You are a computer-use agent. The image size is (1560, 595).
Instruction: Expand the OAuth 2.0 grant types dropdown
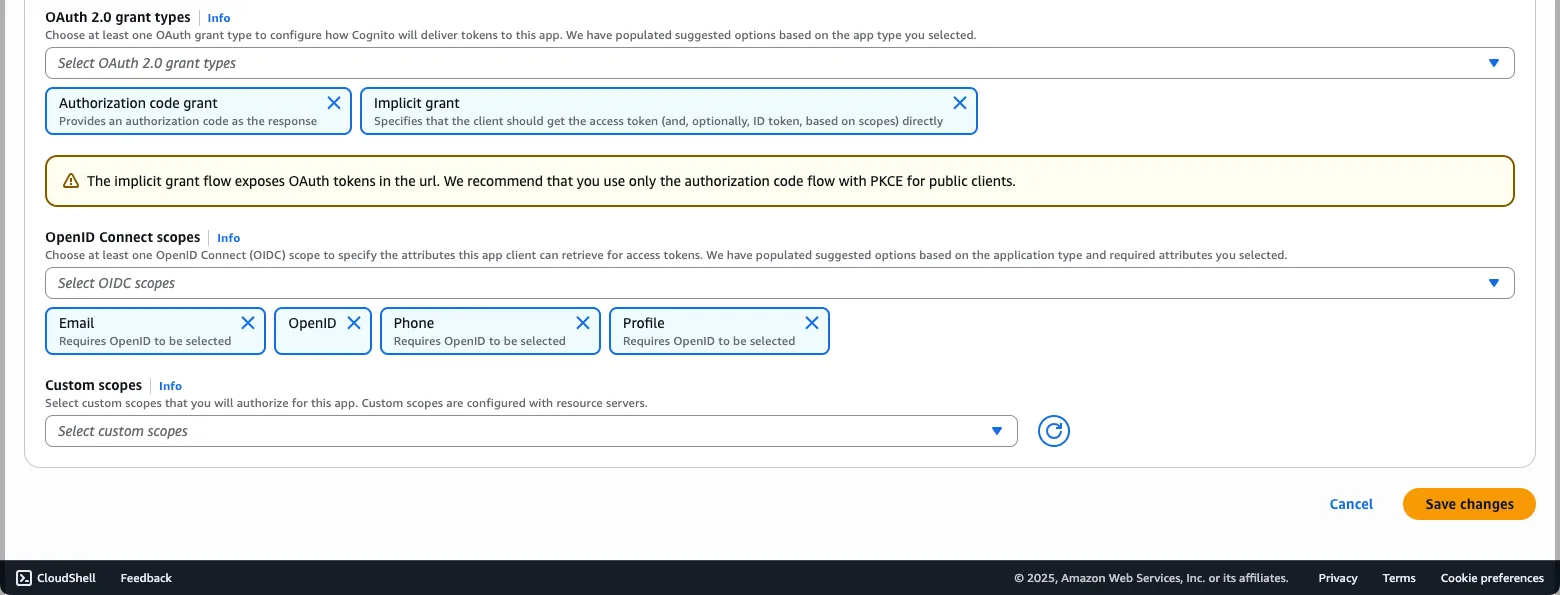(x=779, y=63)
